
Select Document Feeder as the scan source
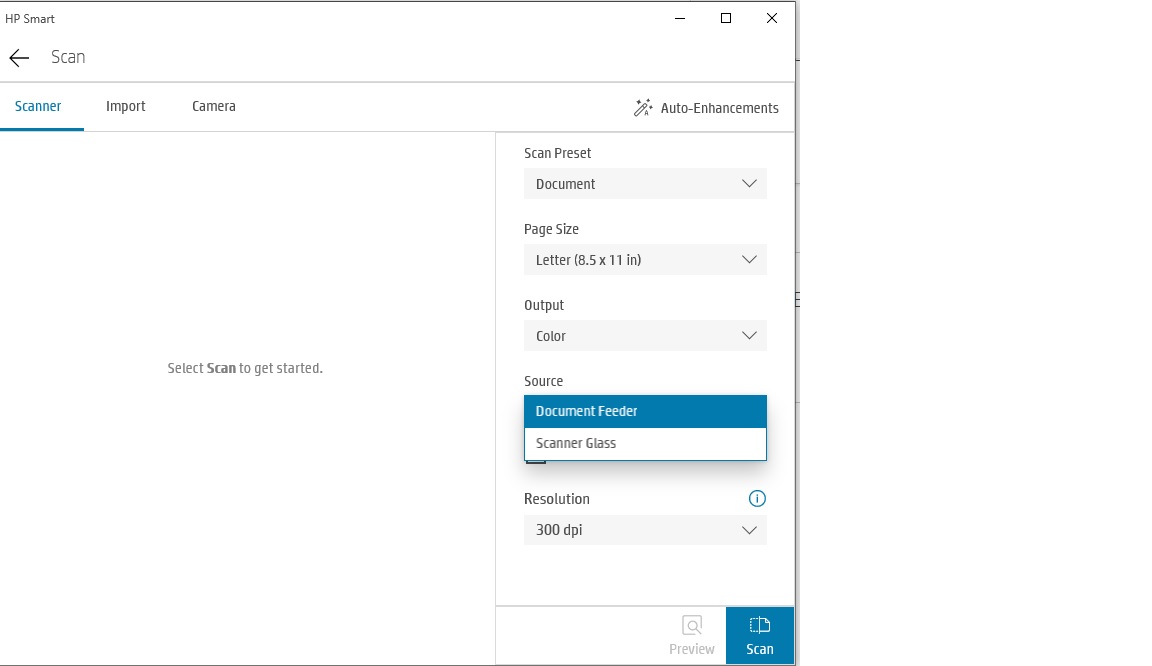pyautogui.click(x=645, y=411)
